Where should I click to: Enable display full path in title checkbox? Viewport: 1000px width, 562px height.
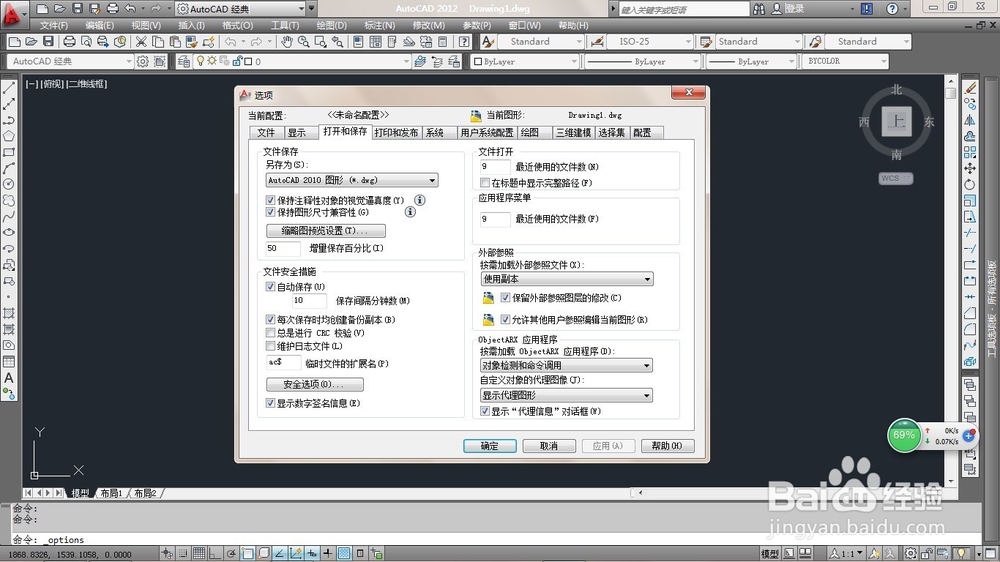click(485, 182)
